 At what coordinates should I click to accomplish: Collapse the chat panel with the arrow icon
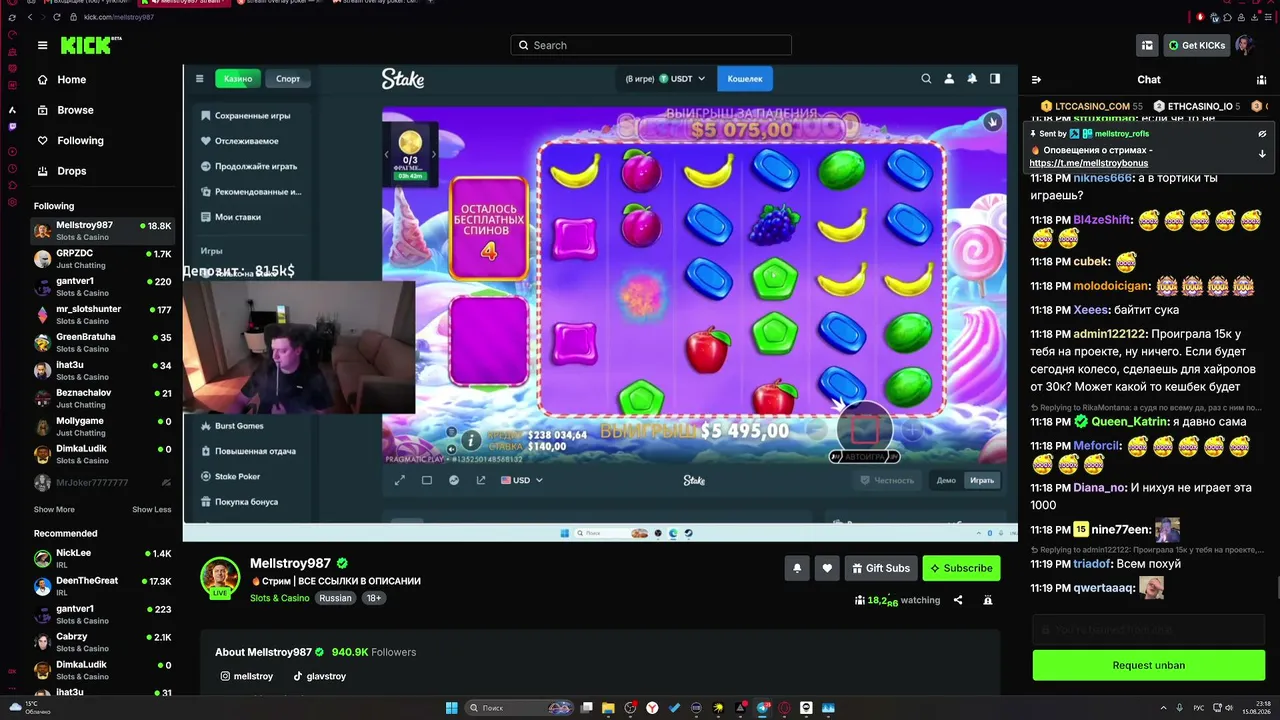(x=1036, y=79)
